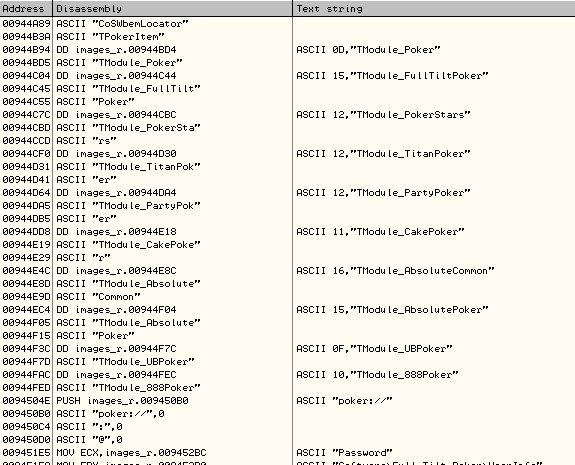Select DD images_r.00944FEC entry
Viewport: 575px width, 465px height.
point(116,375)
